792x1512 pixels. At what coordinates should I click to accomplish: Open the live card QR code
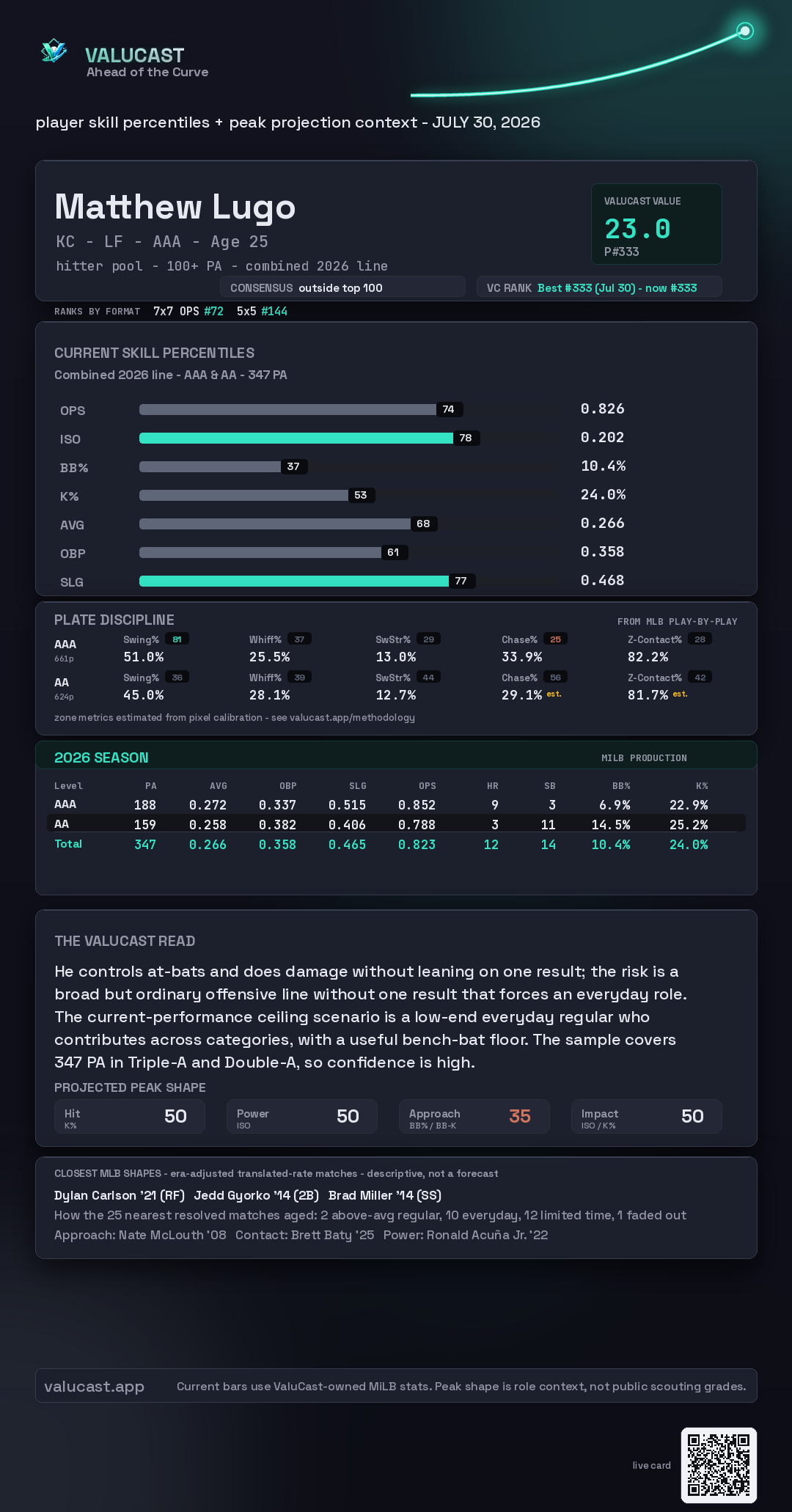pyautogui.click(x=719, y=1465)
